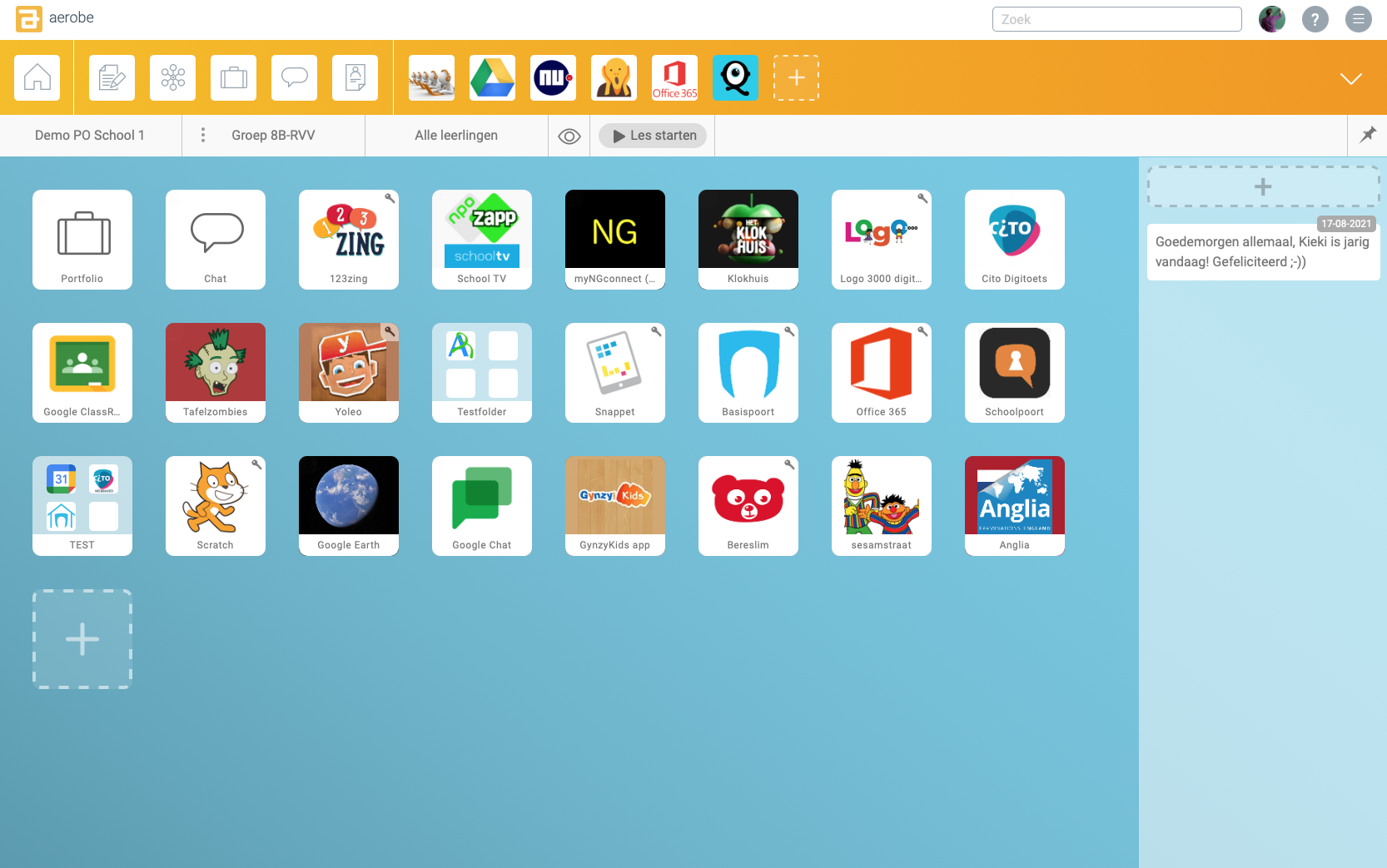The height and width of the screenshot is (868, 1387).
Task: Open the sesamstraat tile
Action: click(x=882, y=506)
